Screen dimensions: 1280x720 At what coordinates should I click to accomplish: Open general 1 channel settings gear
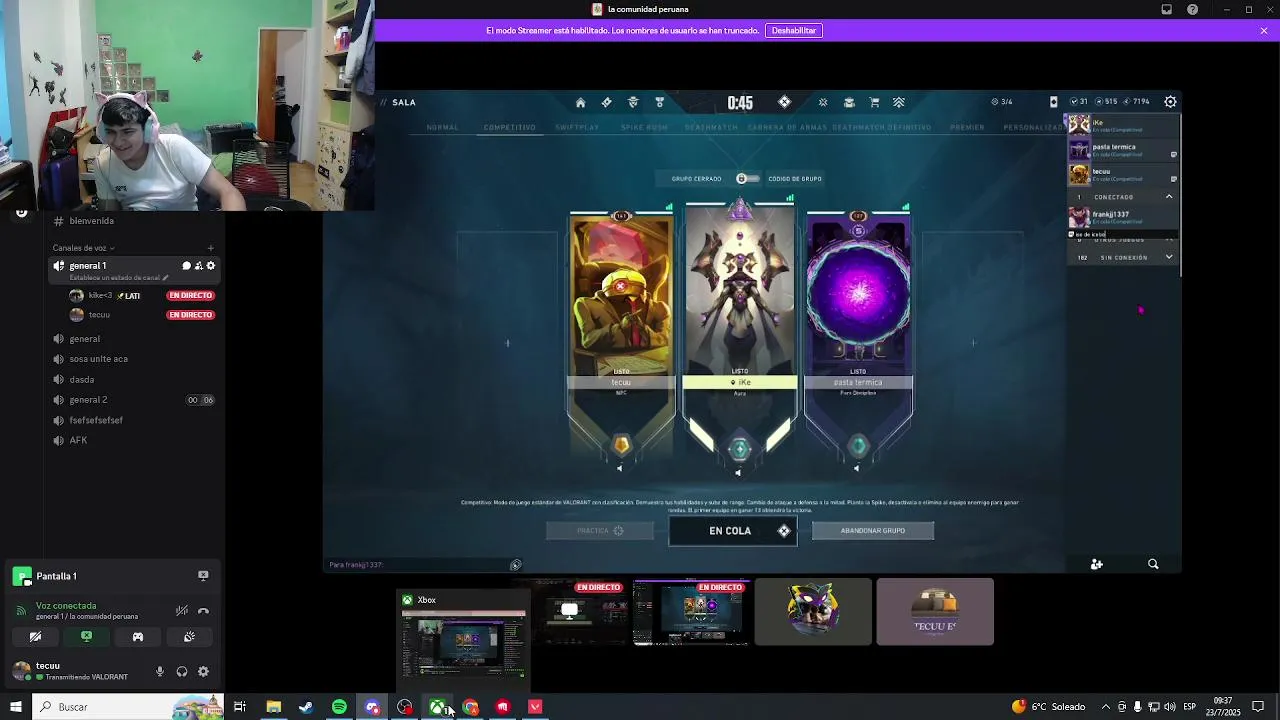pyautogui.click(x=211, y=266)
